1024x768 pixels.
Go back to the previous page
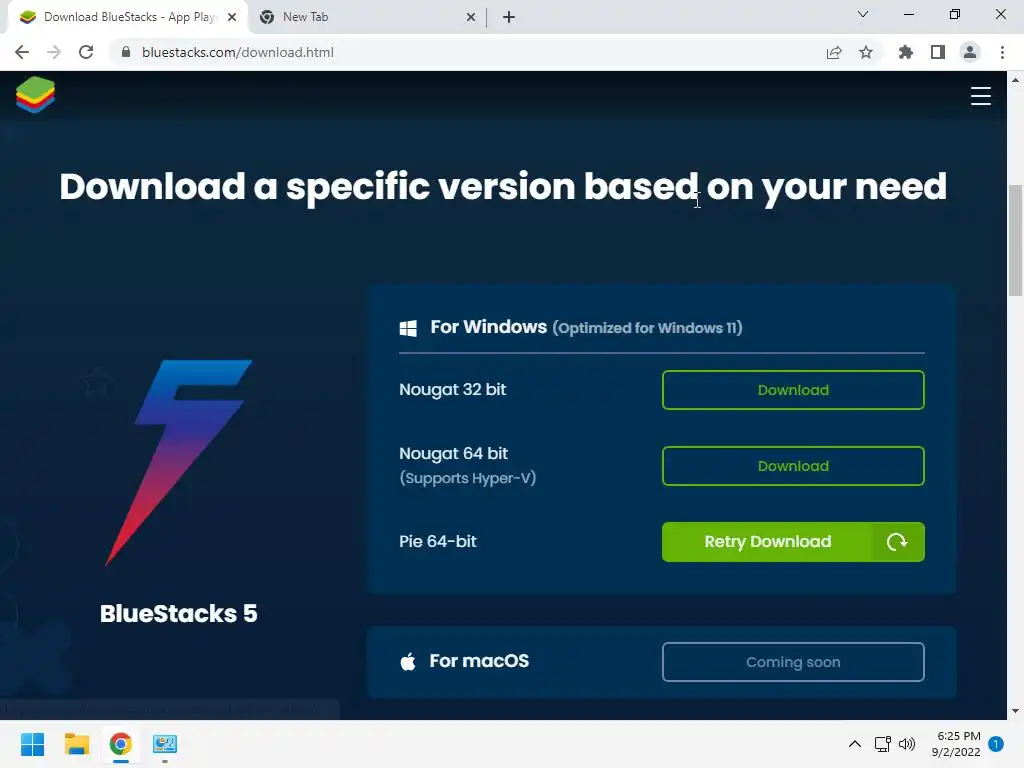coord(22,52)
